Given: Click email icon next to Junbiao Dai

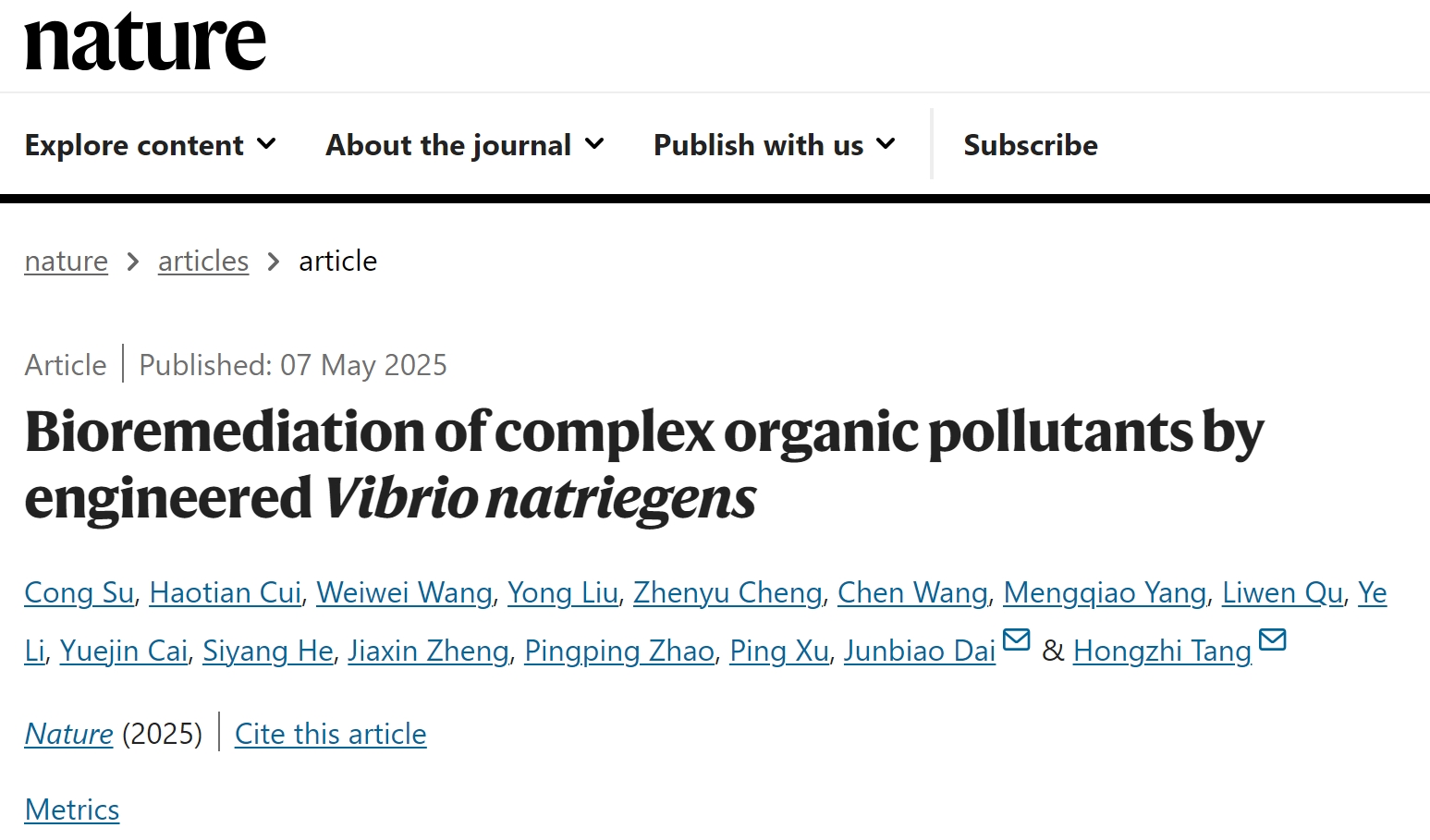Looking at the screenshot, I should (1016, 639).
